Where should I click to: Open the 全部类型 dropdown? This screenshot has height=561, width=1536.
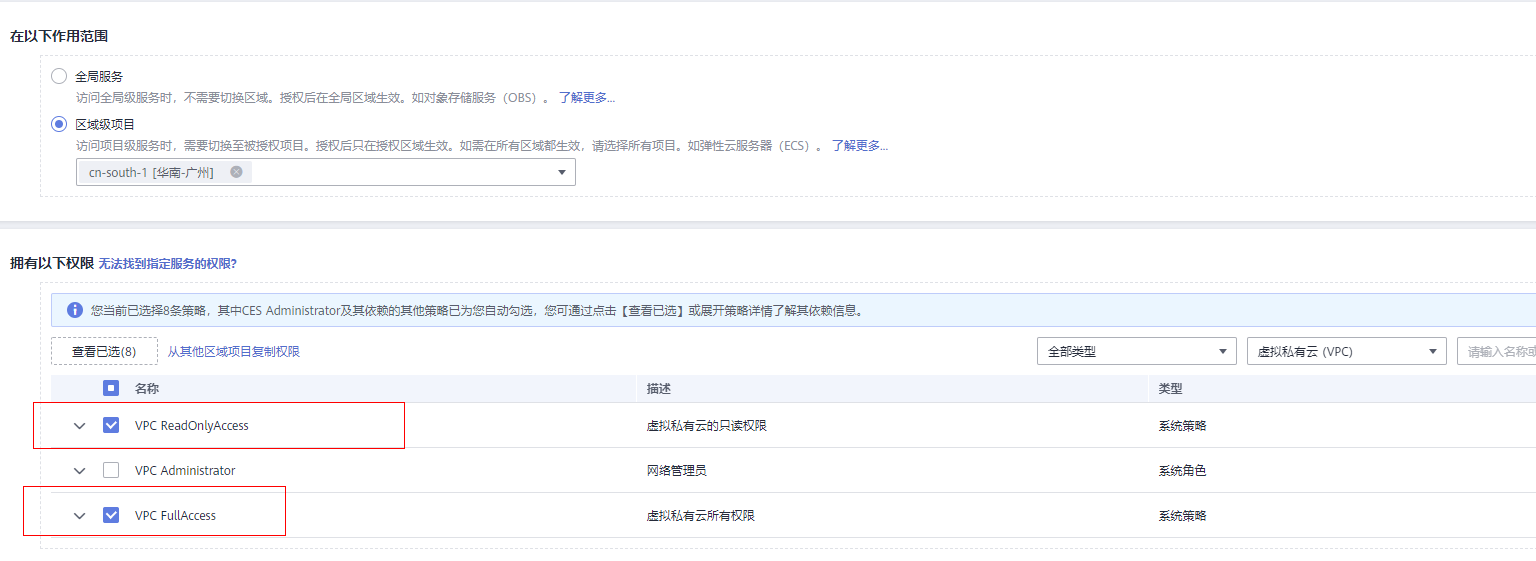[x=1137, y=351]
